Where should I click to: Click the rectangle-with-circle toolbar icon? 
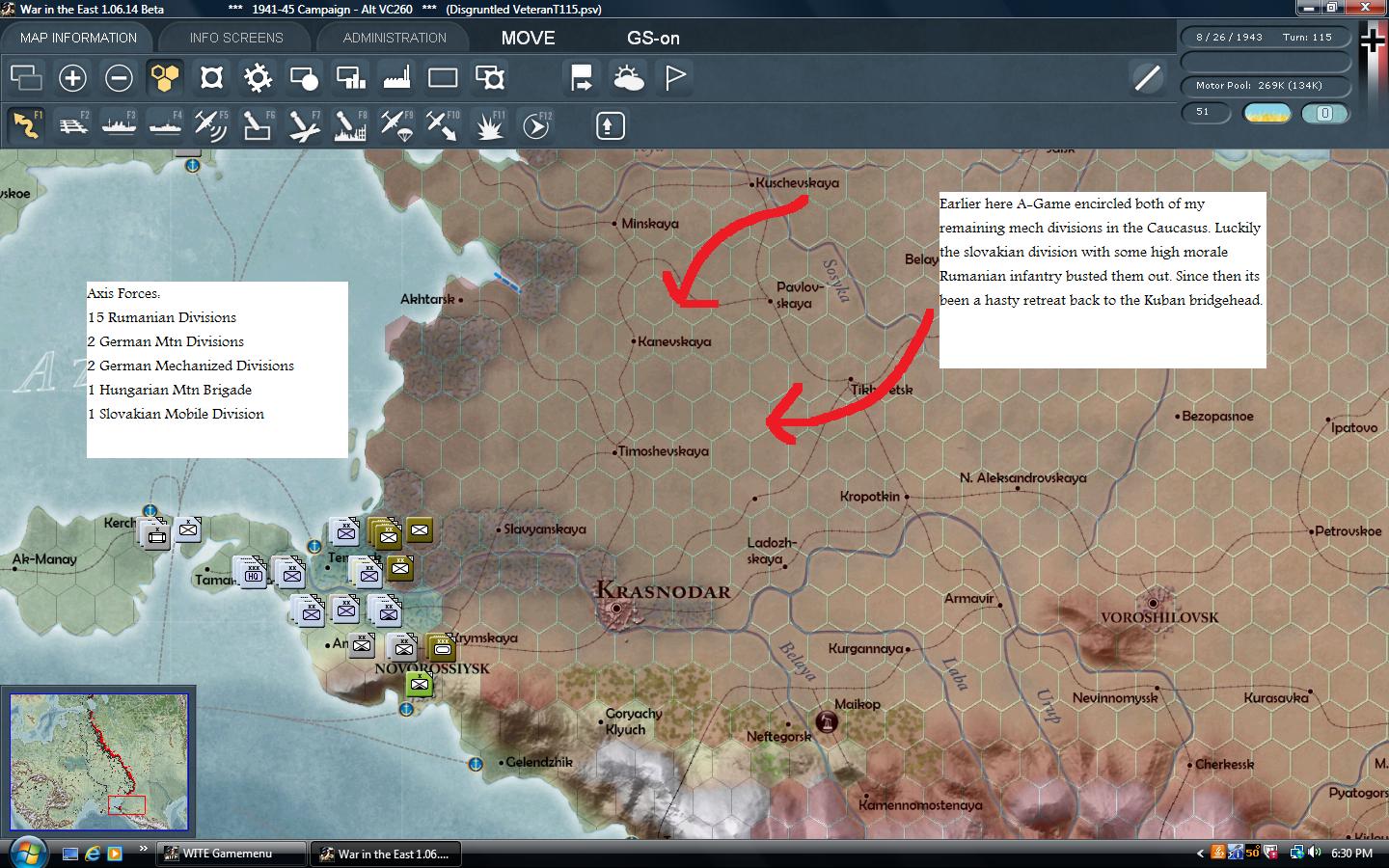pos(304,78)
